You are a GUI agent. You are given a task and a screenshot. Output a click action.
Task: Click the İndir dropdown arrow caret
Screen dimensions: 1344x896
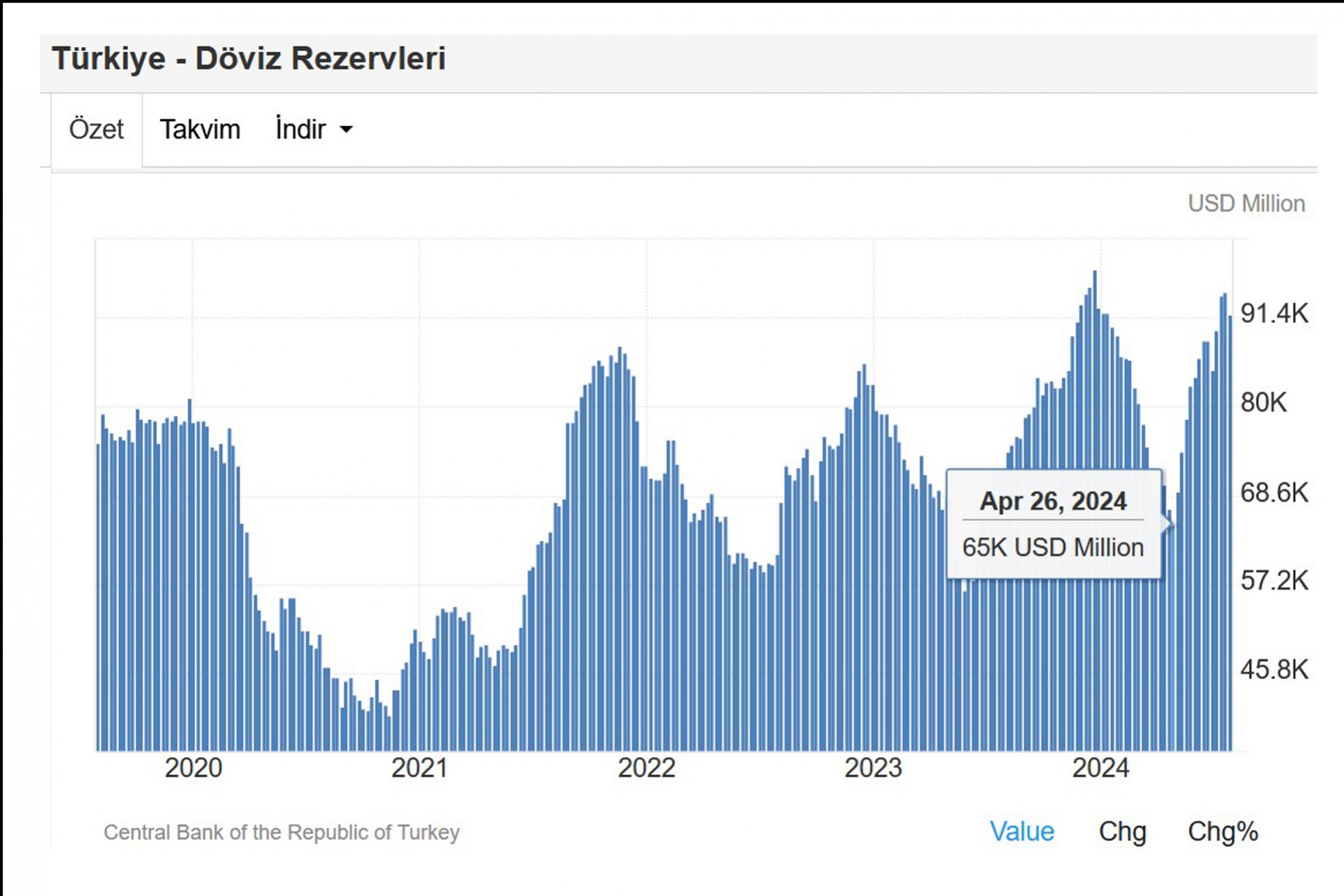tap(346, 129)
